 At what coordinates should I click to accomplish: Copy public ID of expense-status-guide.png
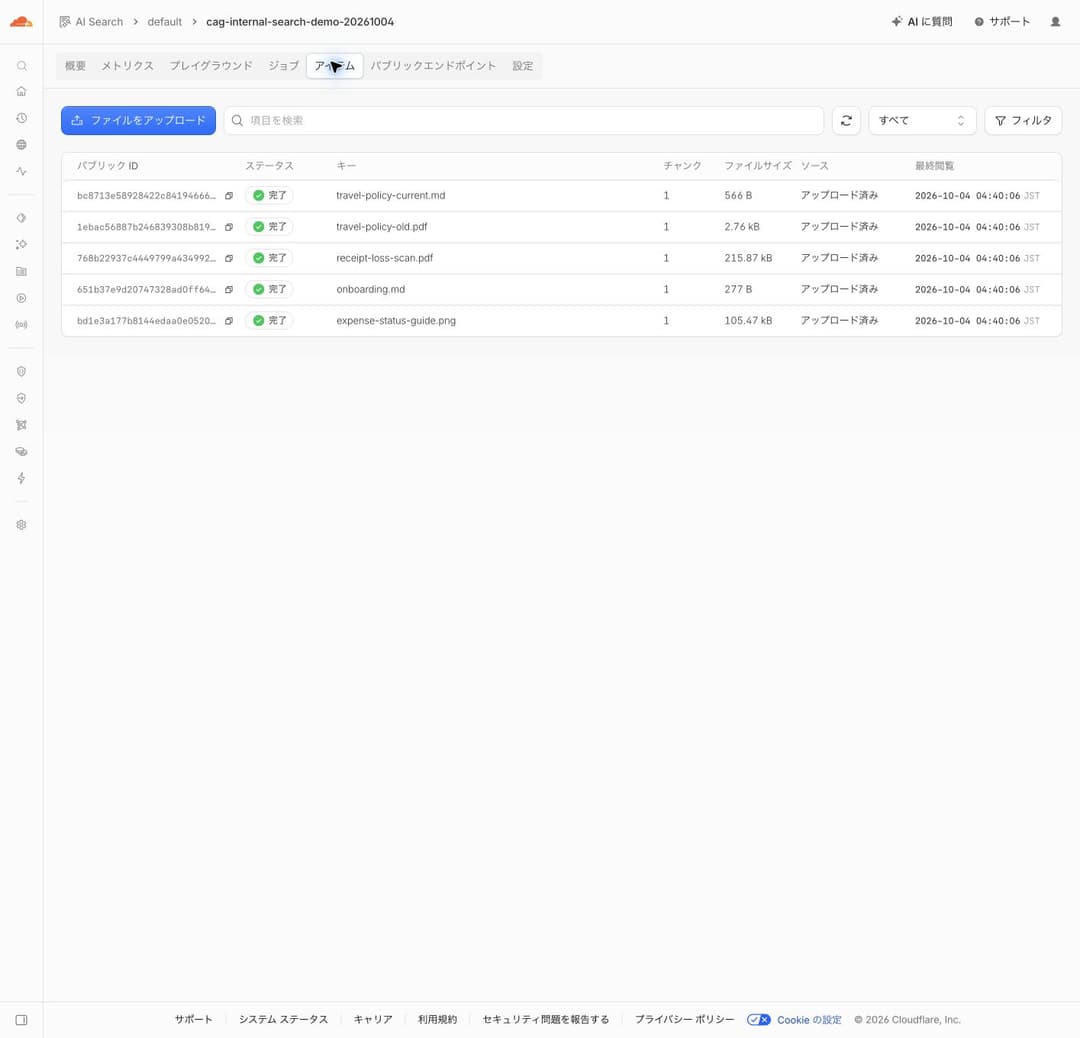[229, 321]
